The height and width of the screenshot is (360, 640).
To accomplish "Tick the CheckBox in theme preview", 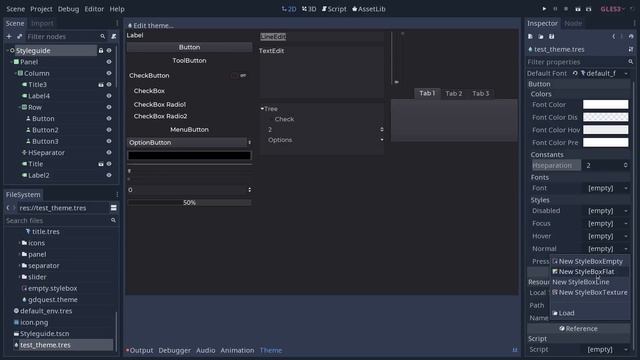I will (x=149, y=91).
